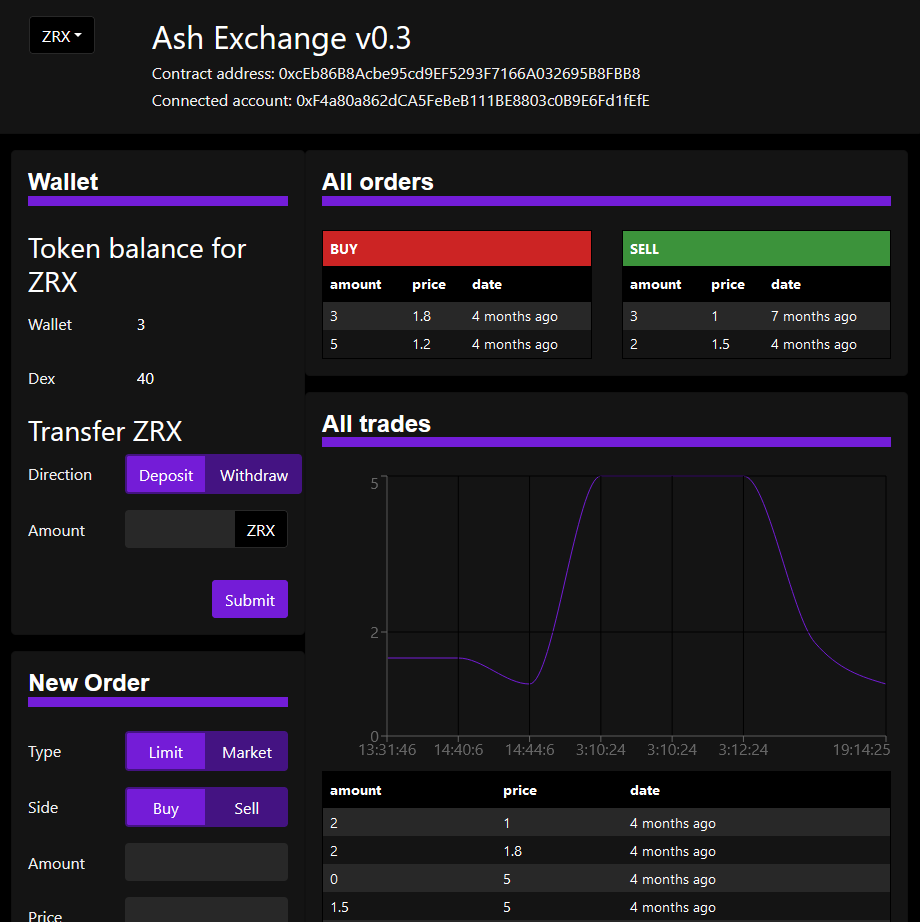The width and height of the screenshot is (920, 922).
Task: Click the SELL orders table header
Action: (x=756, y=249)
